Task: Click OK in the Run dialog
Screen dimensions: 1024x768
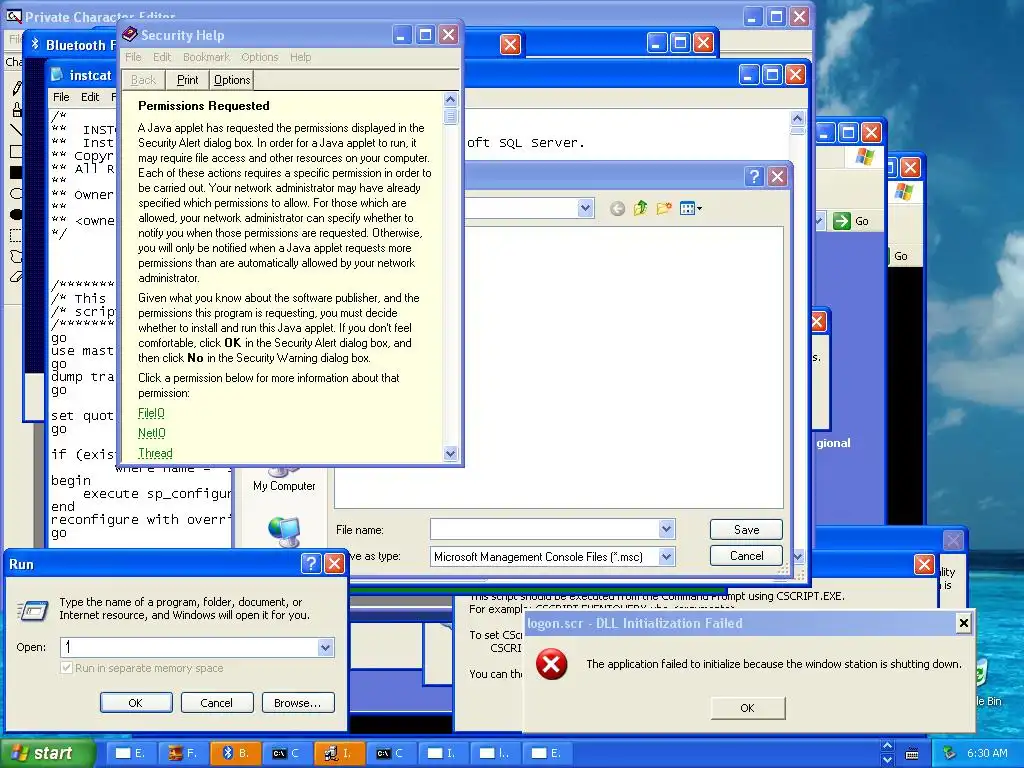Action: [136, 703]
